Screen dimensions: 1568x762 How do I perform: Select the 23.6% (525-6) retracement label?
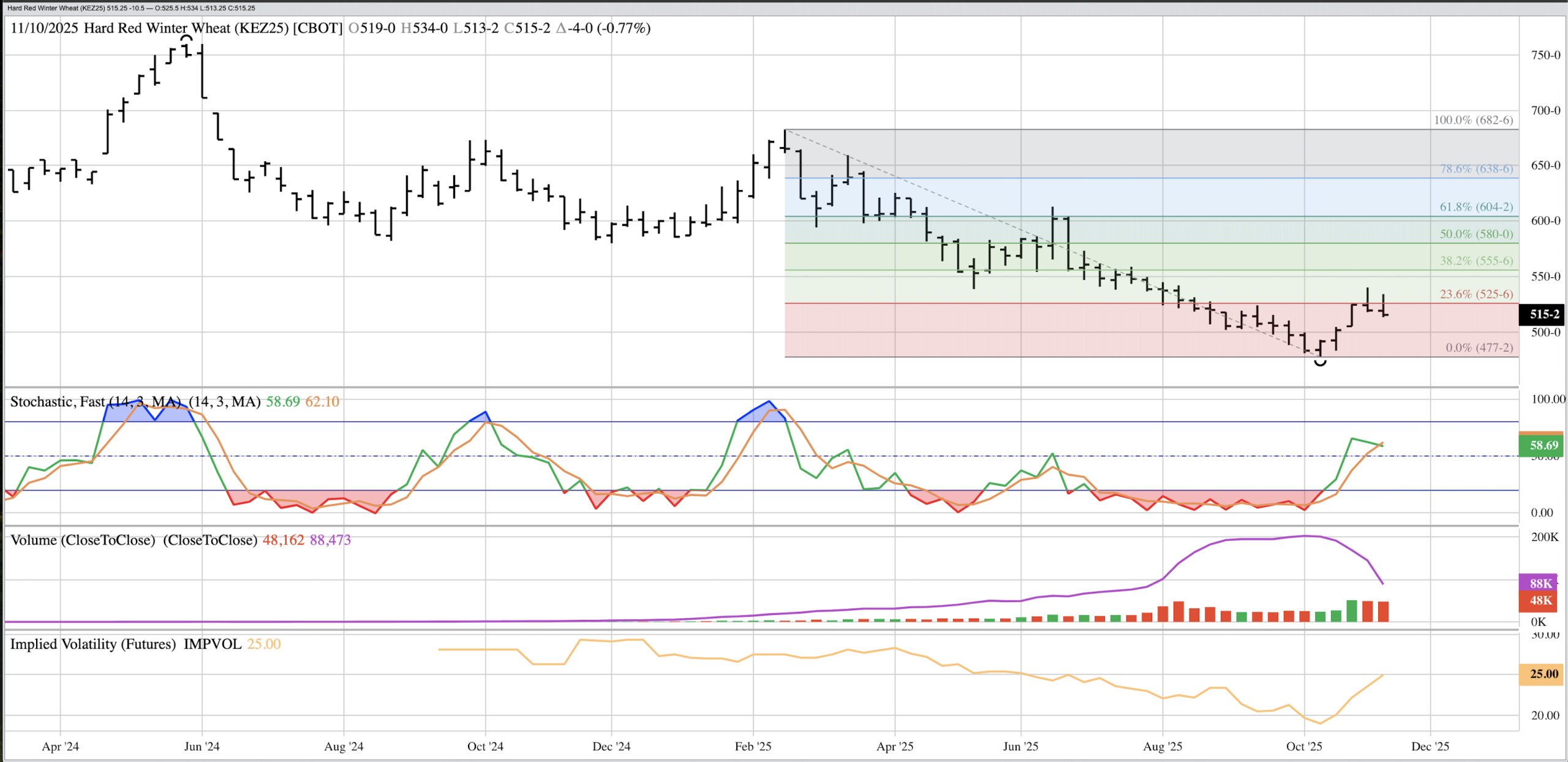(x=1476, y=294)
